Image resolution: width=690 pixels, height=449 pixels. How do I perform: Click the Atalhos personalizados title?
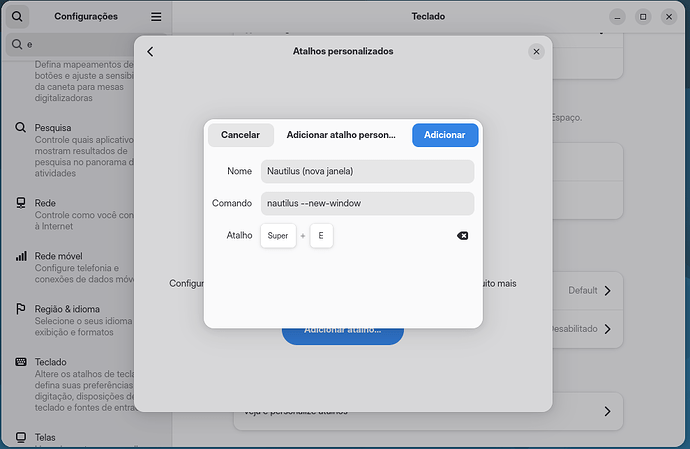click(343, 52)
